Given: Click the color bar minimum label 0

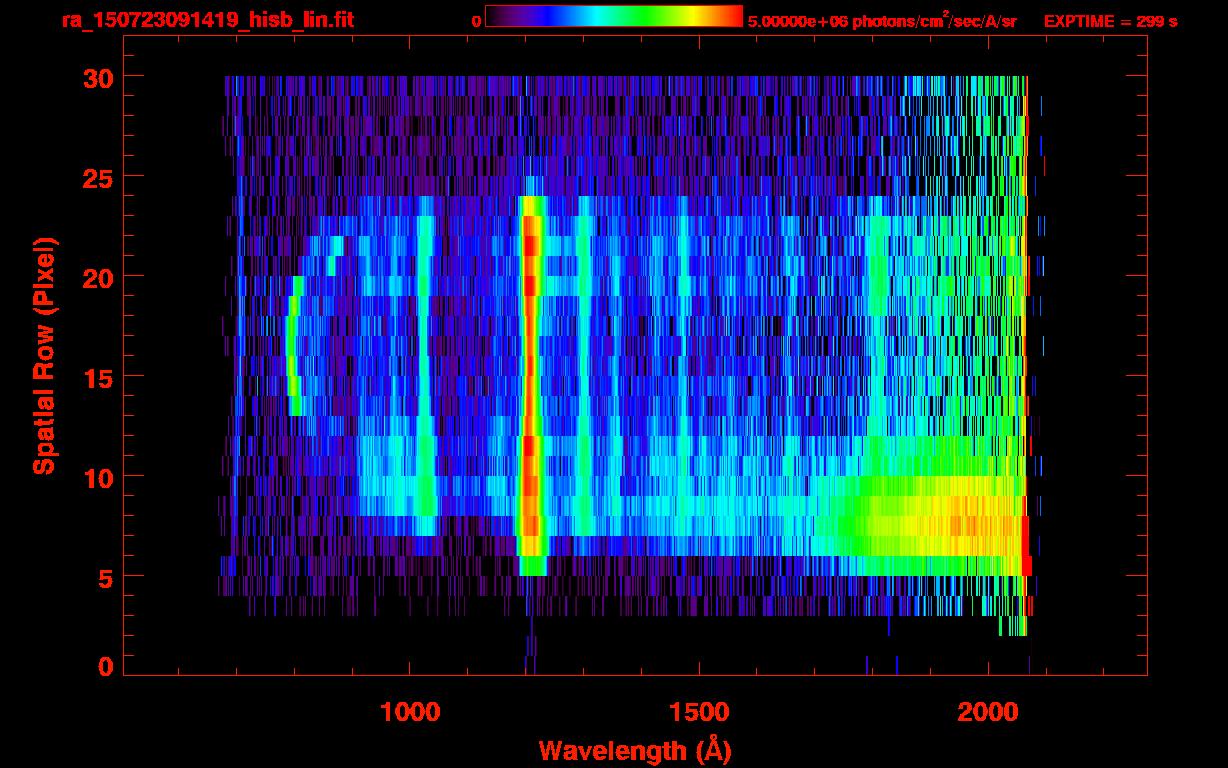Looking at the screenshot, I should pyautogui.click(x=476, y=21).
